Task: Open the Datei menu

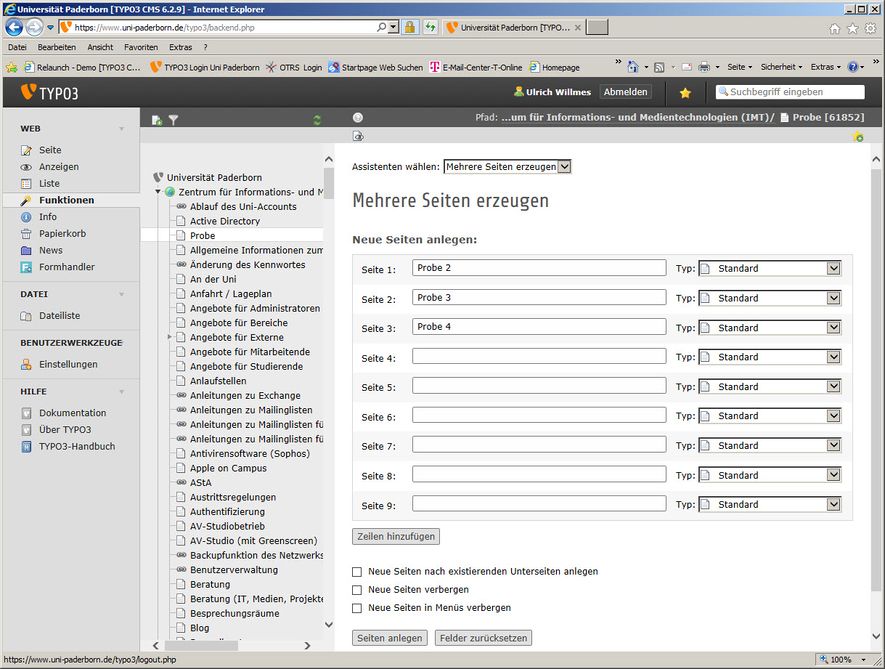Action: click(x=17, y=47)
